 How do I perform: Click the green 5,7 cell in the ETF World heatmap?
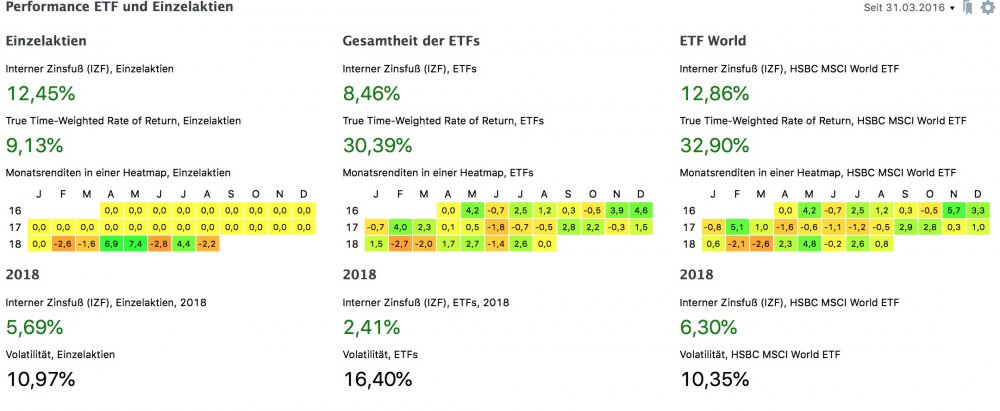coord(954,211)
